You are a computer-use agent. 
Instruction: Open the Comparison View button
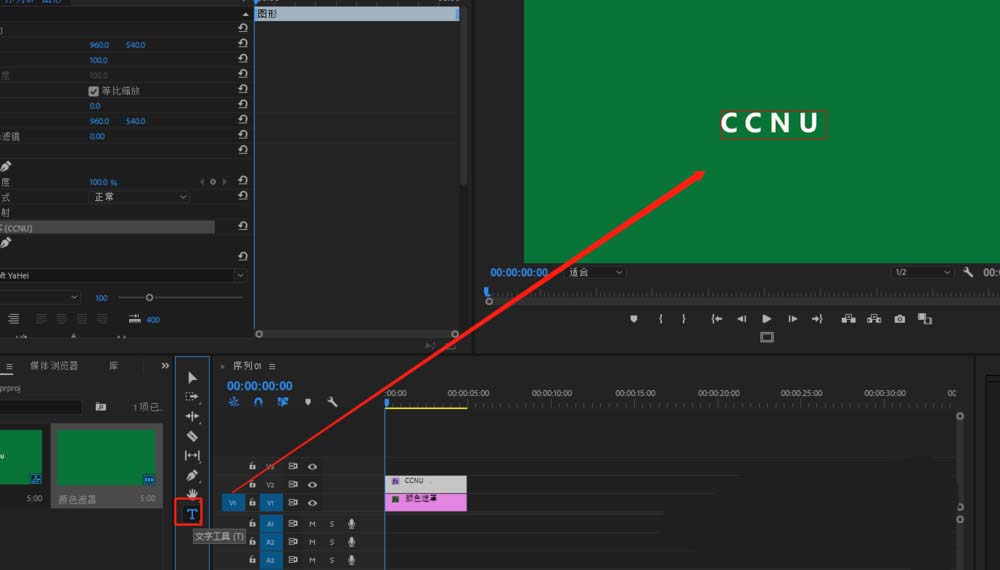(925, 319)
